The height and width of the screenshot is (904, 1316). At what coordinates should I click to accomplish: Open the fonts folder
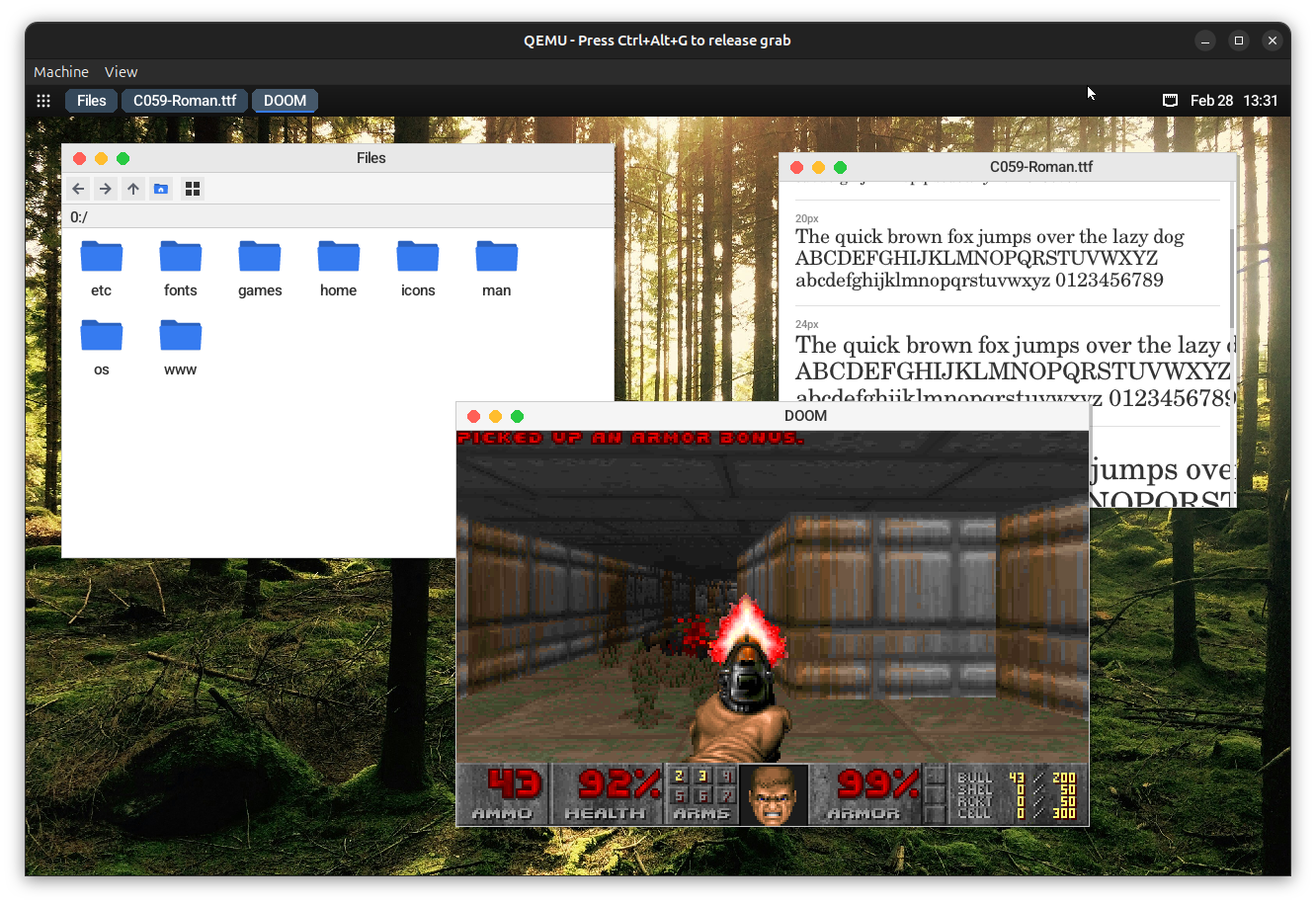click(x=181, y=269)
